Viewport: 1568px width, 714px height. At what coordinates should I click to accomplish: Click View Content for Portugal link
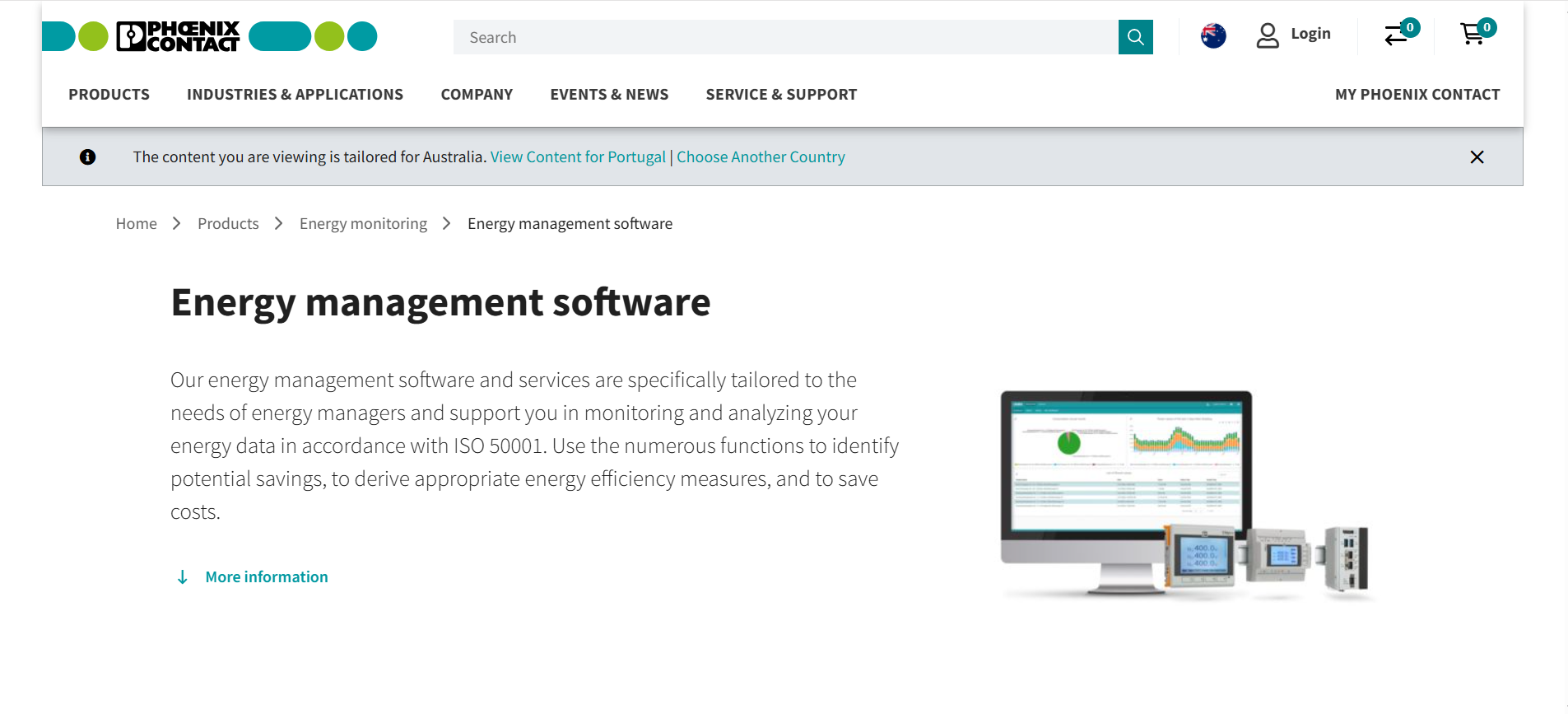tap(578, 156)
